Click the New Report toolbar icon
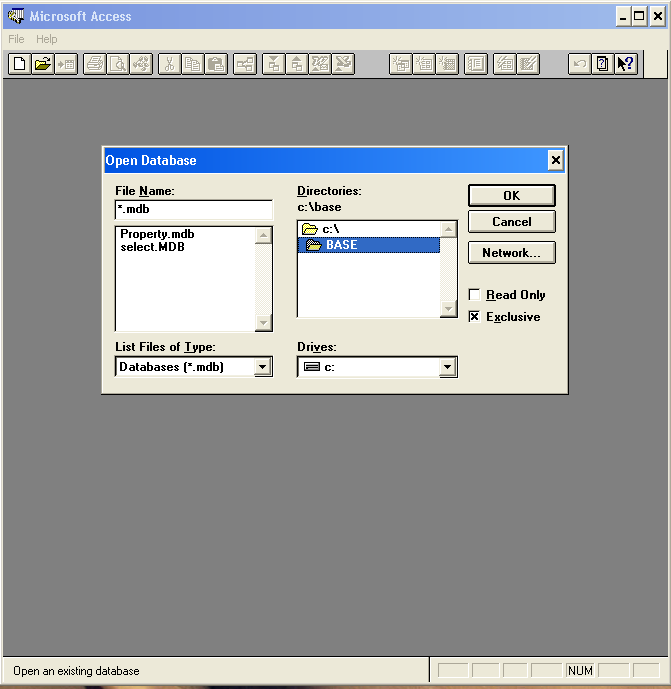Viewport: 671px width, 689px height. [447, 64]
